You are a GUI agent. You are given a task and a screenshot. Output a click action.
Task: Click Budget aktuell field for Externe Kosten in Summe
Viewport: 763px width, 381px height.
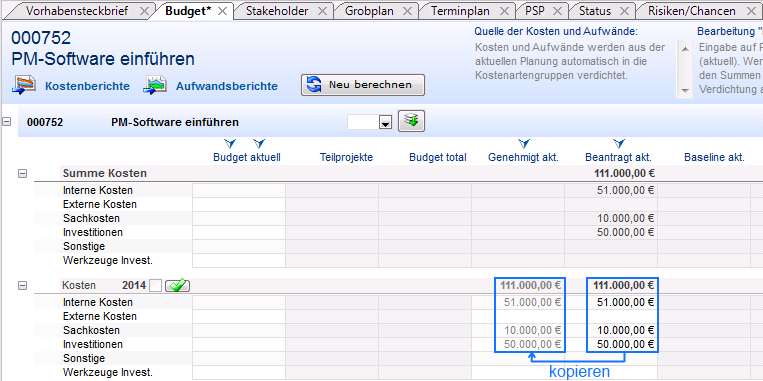[239, 204]
